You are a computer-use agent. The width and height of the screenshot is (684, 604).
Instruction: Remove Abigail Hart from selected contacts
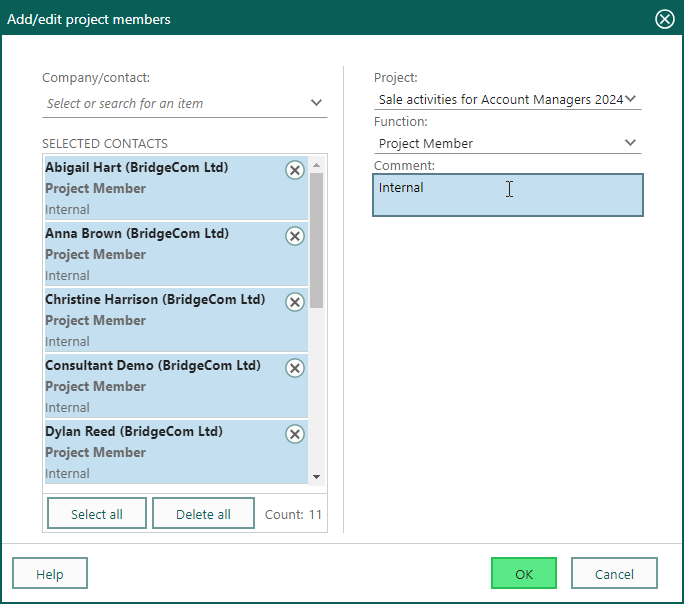pyautogui.click(x=295, y=170)
